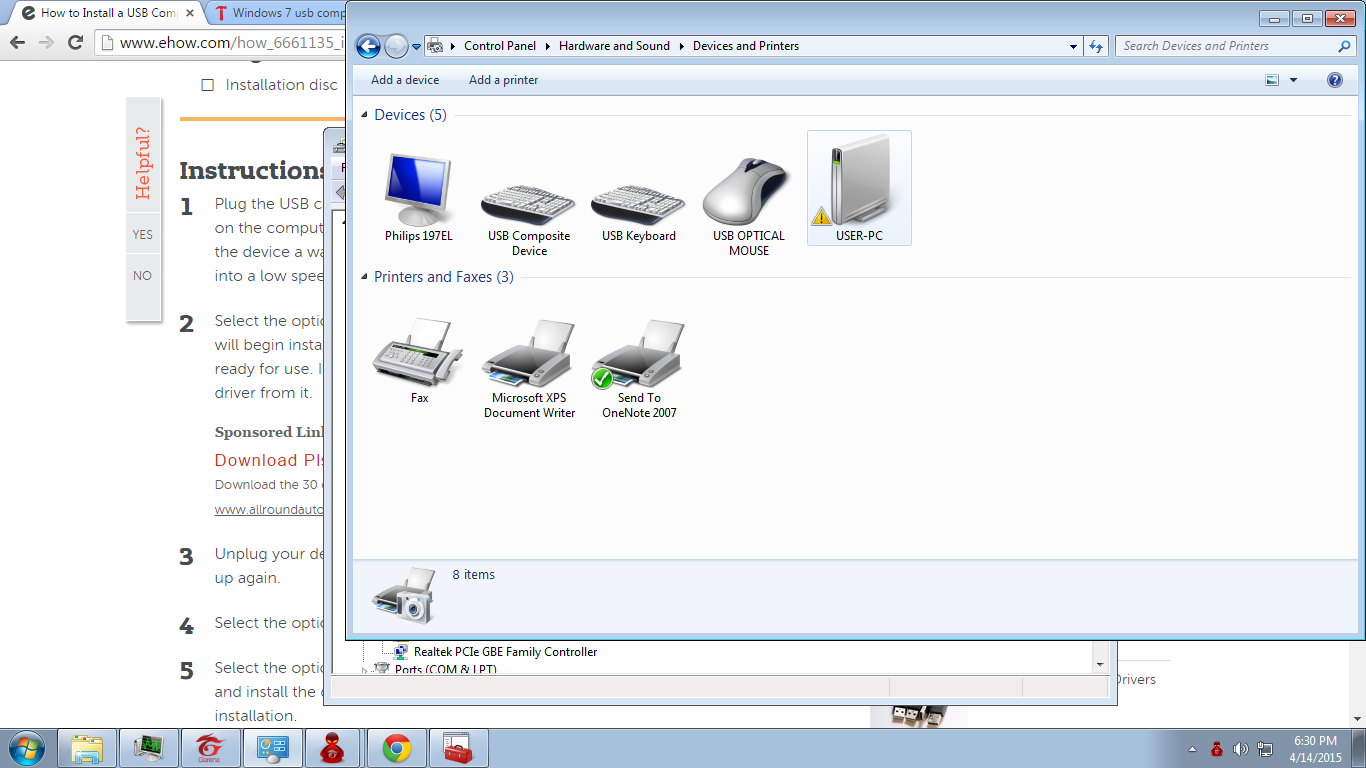Open the volume control in system tray

point(1241,749)
